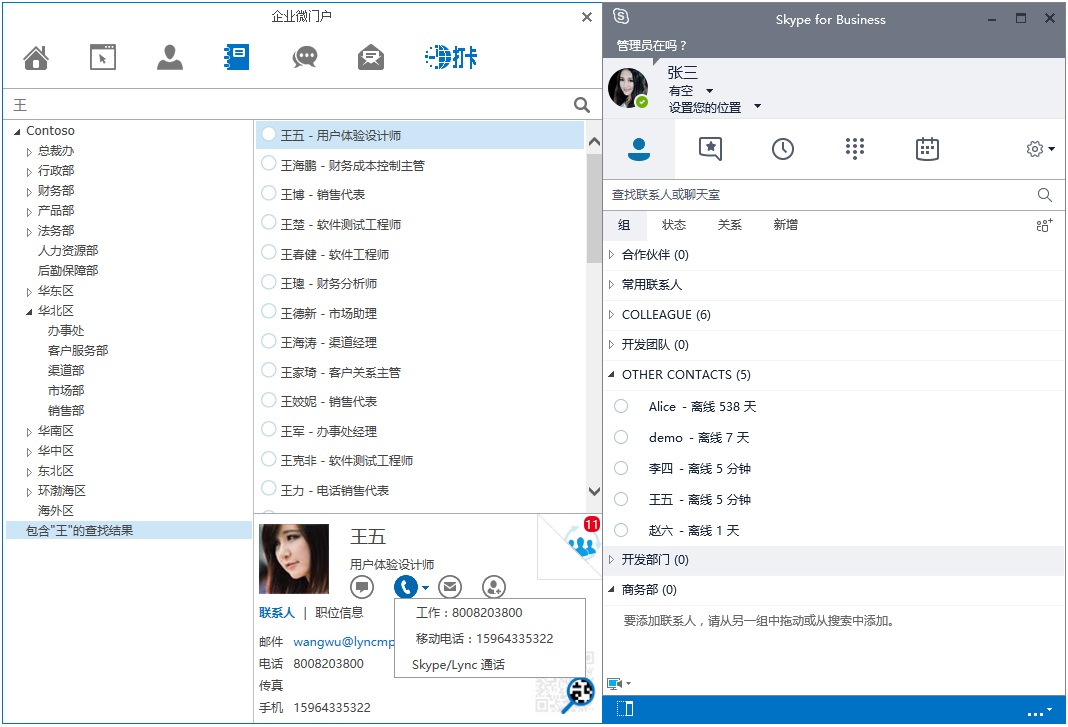Select radio circle for 王楚 - 软件测试工程师
The image size is (1068, 727).
tap(269, 223)
